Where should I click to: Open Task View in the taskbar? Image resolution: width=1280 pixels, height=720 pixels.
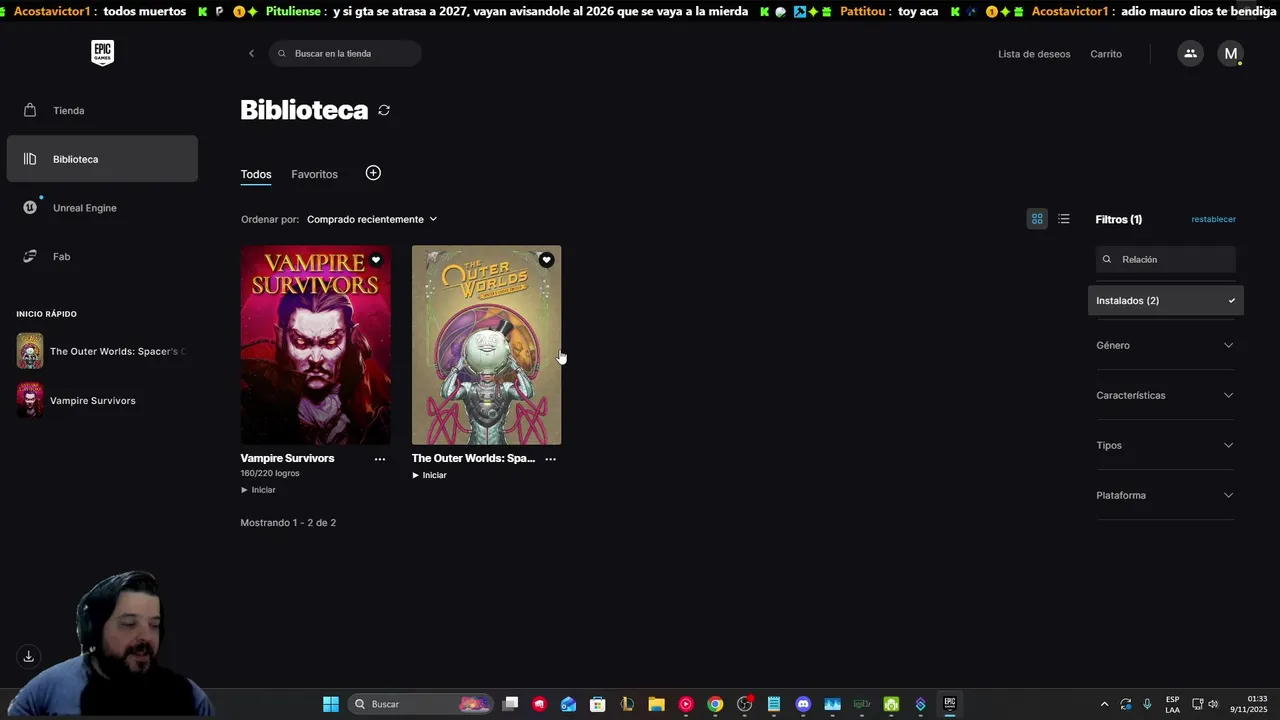tap(510, 704)
